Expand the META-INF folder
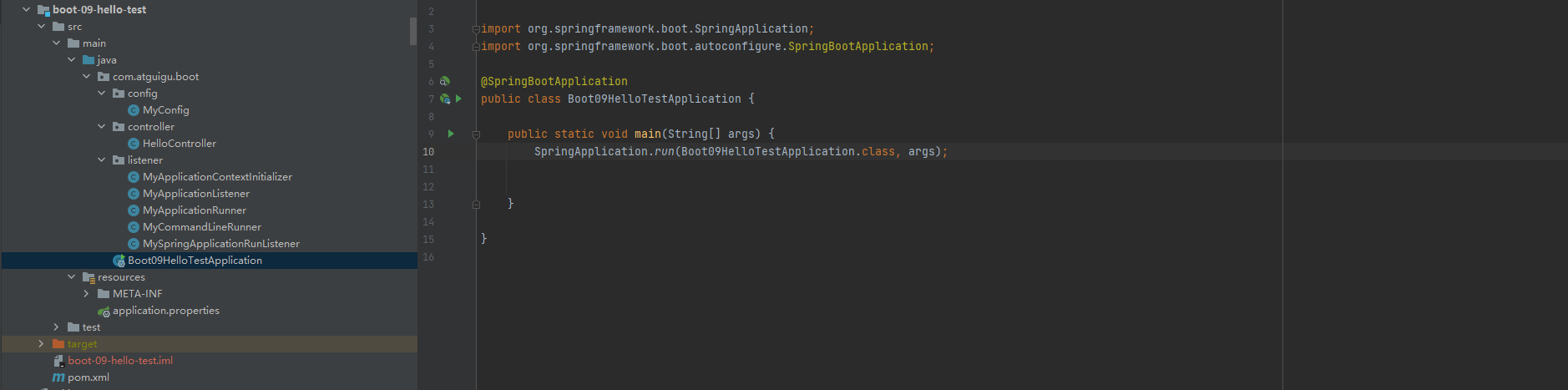Image resolution: width=1568 pixels, height=390 pixels. click(87, 294)
